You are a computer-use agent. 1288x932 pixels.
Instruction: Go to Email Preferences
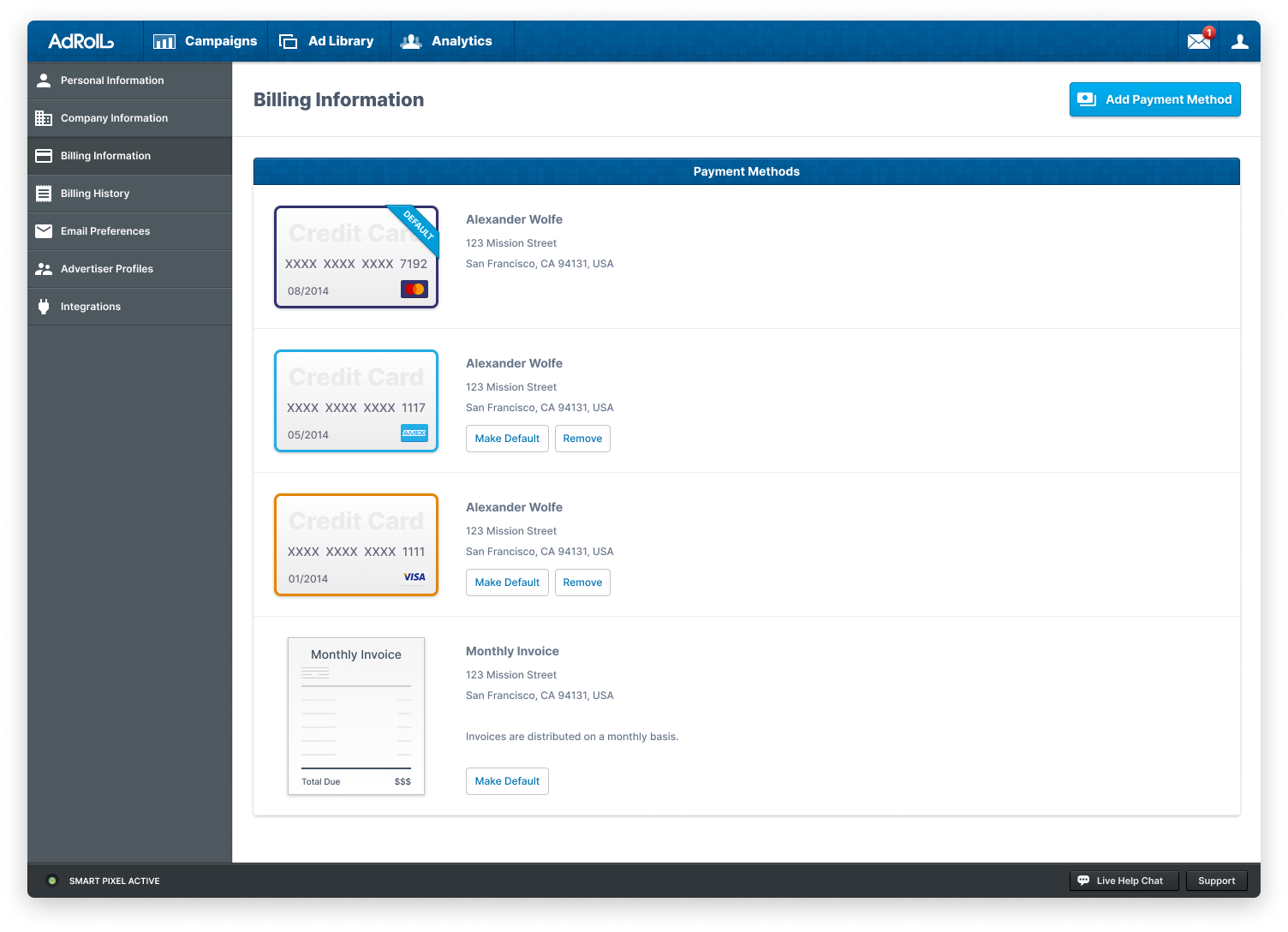tap(105, 231)
